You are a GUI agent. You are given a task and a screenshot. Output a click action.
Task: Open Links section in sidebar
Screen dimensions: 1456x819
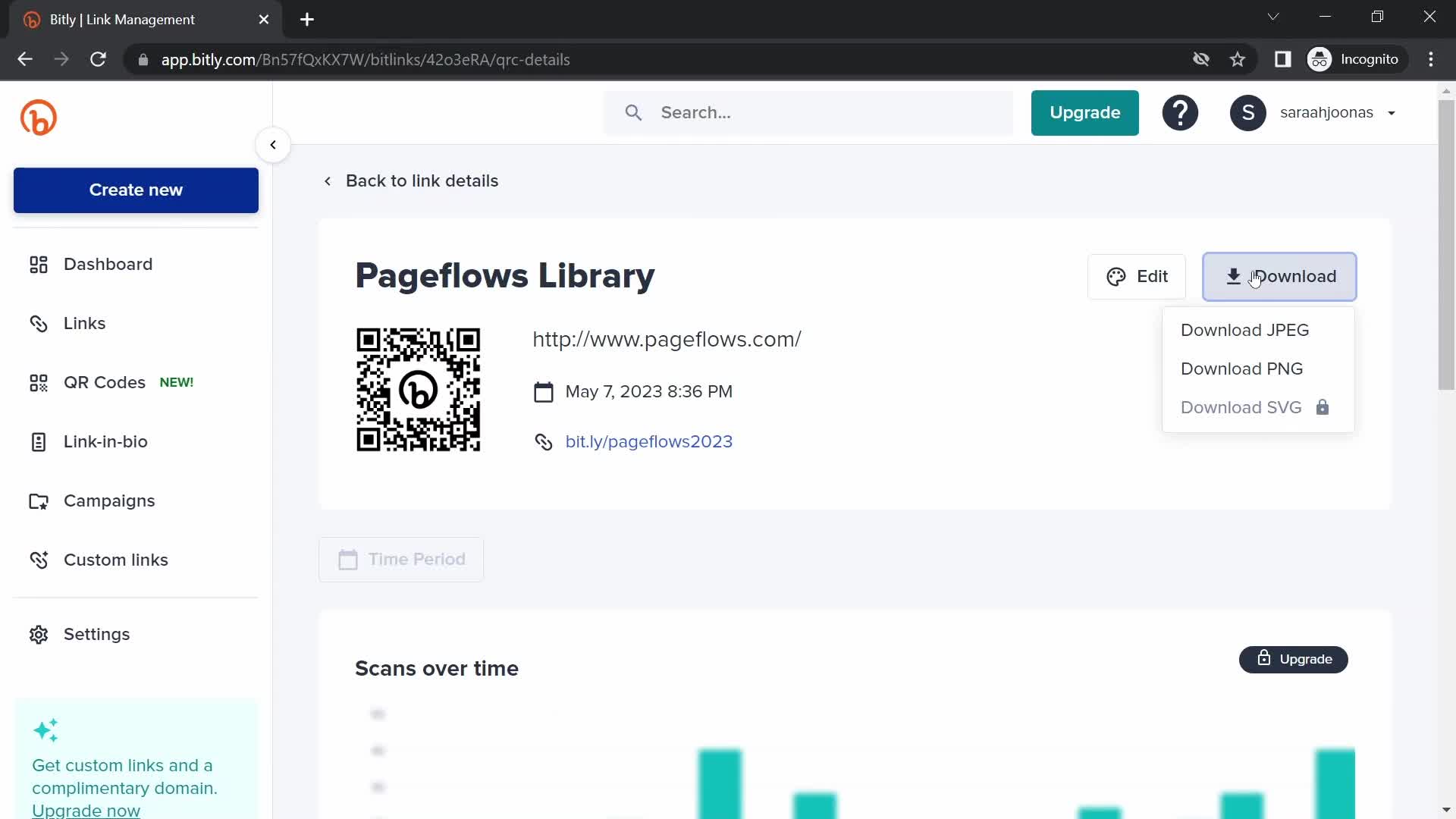coord(85,323)
